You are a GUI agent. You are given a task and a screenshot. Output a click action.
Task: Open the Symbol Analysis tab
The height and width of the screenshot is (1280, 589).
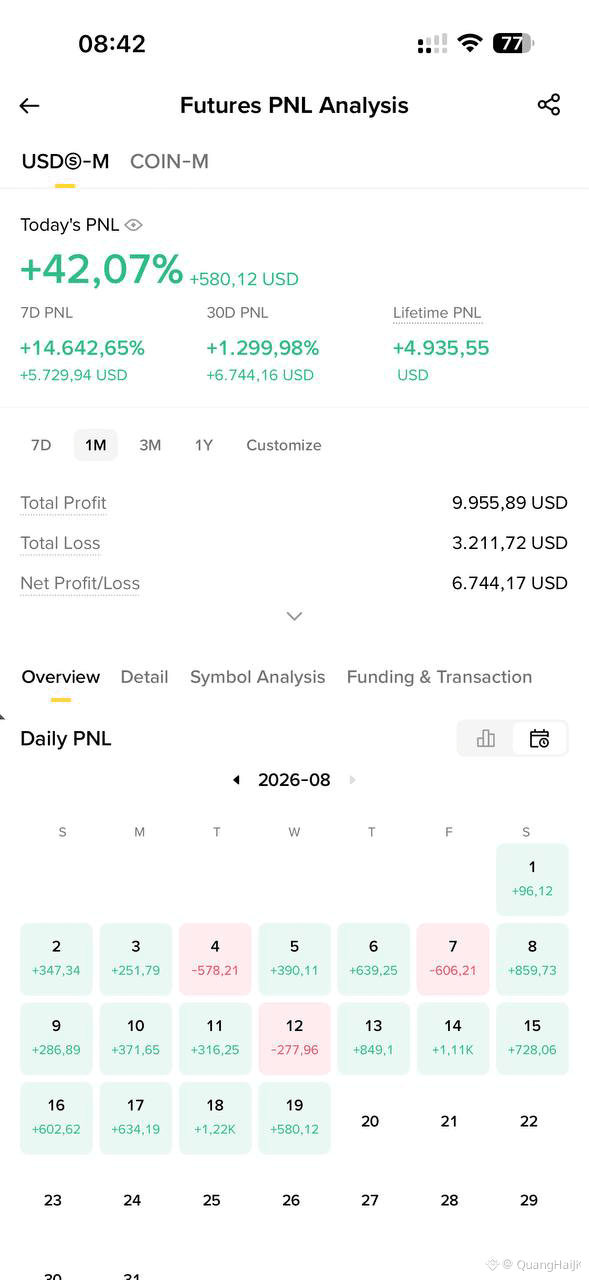[258, 677]
